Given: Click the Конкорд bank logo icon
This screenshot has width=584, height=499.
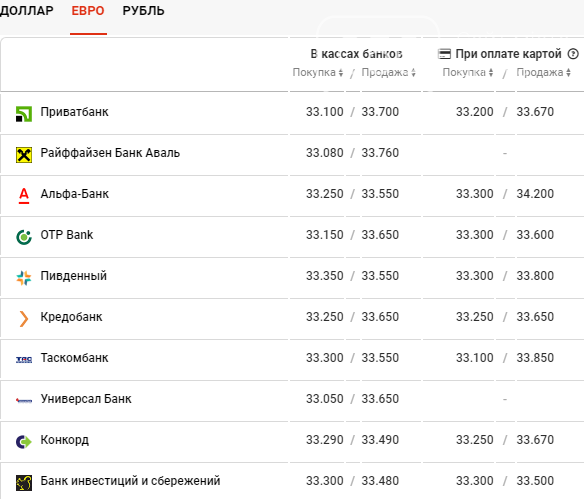Looking at the screenshot, I should point(24,442).
